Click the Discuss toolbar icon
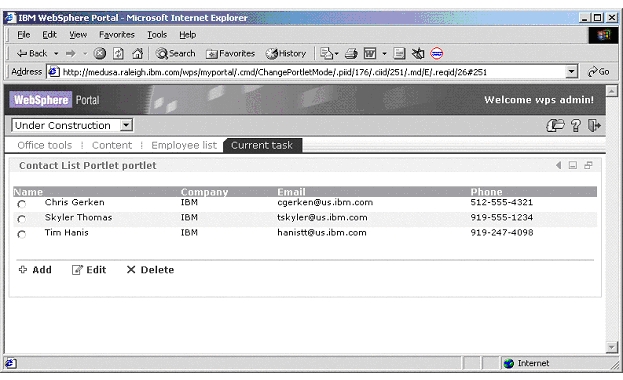The height and width of the screenshot is (380, 623). click(x=399, y=53)
